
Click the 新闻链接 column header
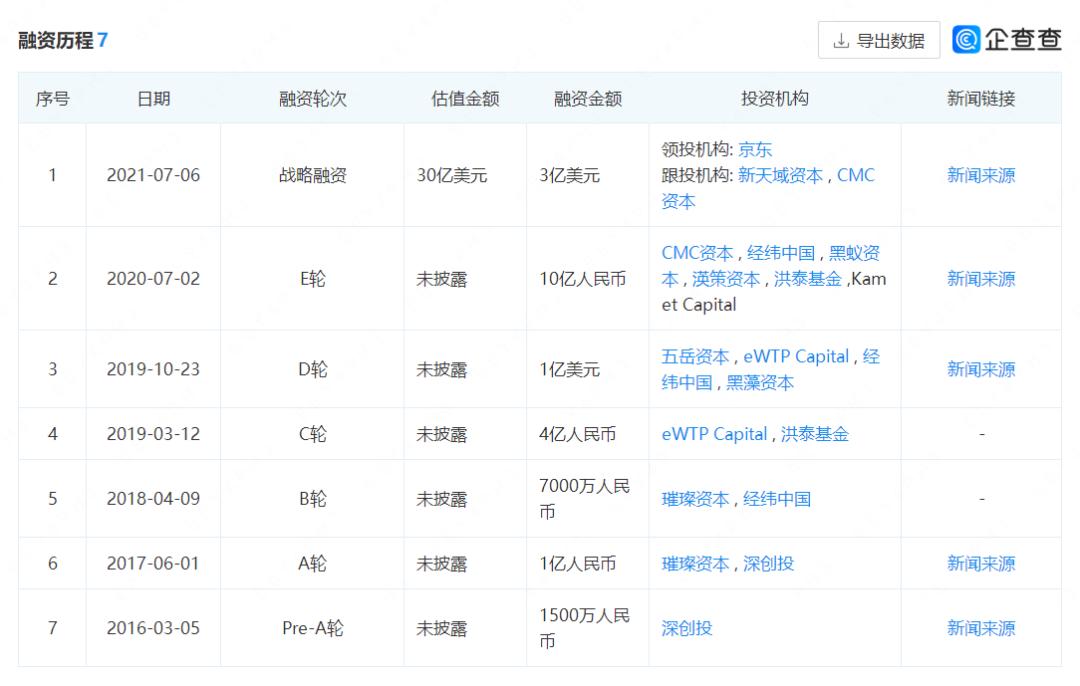point(981,98)
